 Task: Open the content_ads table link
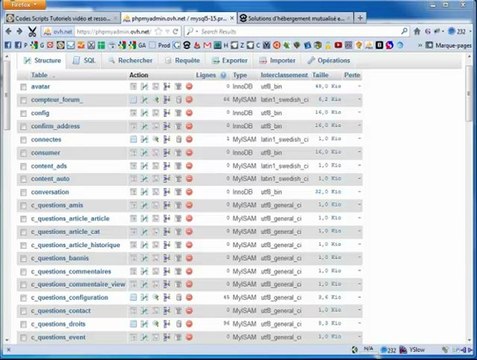tap(49, 166)
